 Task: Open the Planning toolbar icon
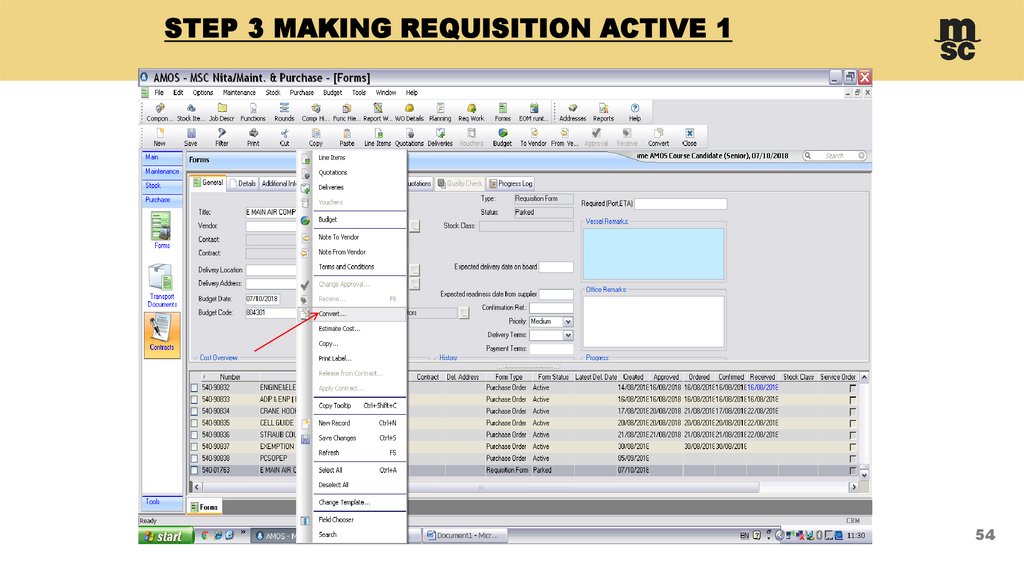(x=440, y=111)
